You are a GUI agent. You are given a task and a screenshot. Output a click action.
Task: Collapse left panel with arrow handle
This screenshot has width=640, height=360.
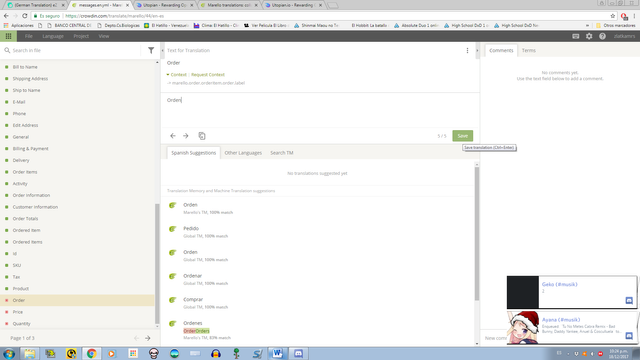point(162,51)
